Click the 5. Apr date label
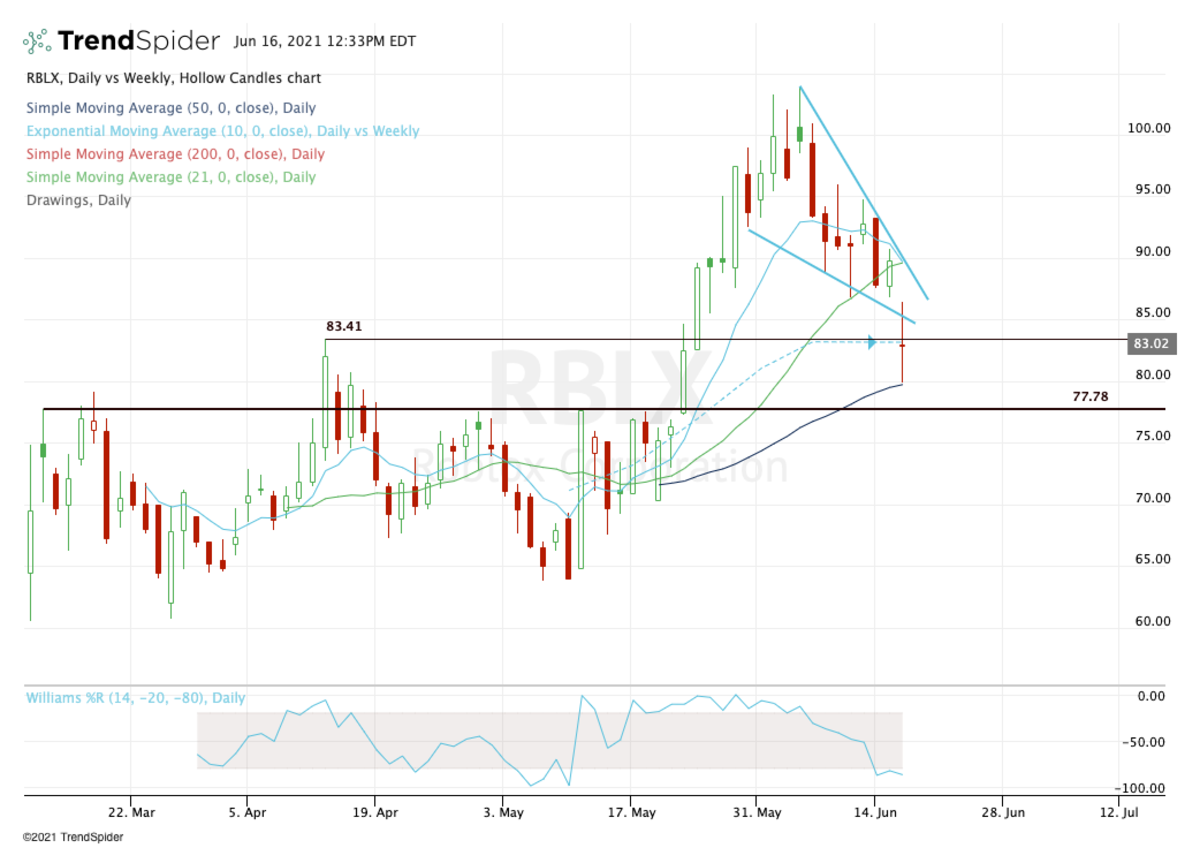This screenshot has width=1200, height=848. tap(247, 814)
